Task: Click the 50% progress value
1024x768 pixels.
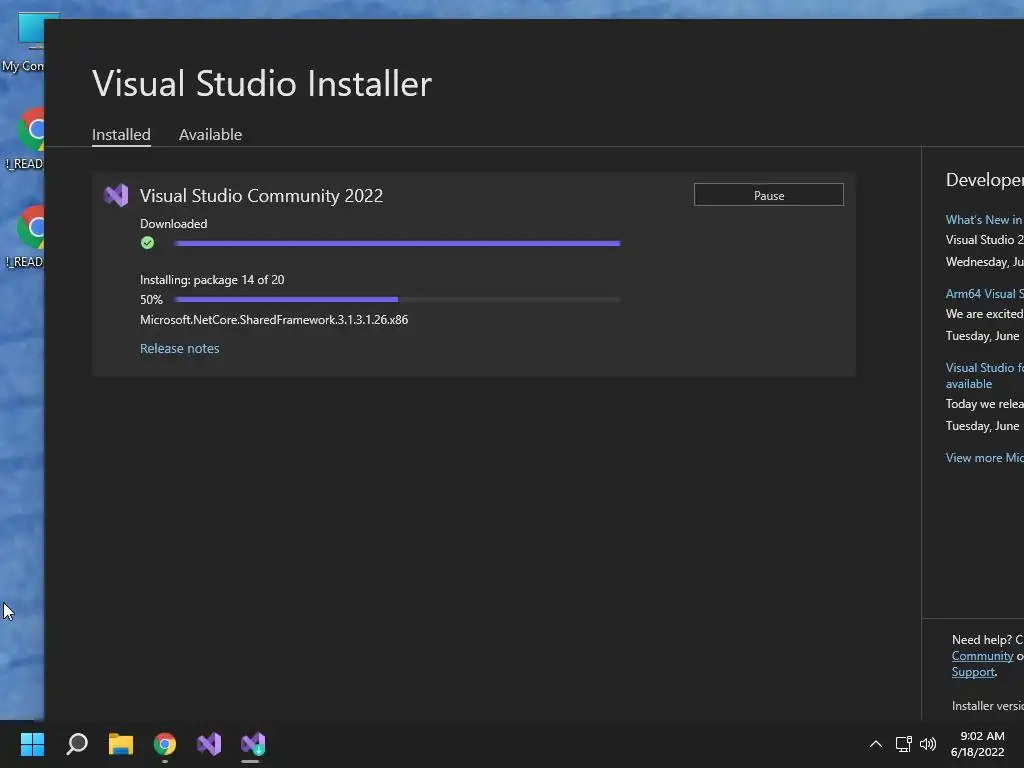Action: 152,300
